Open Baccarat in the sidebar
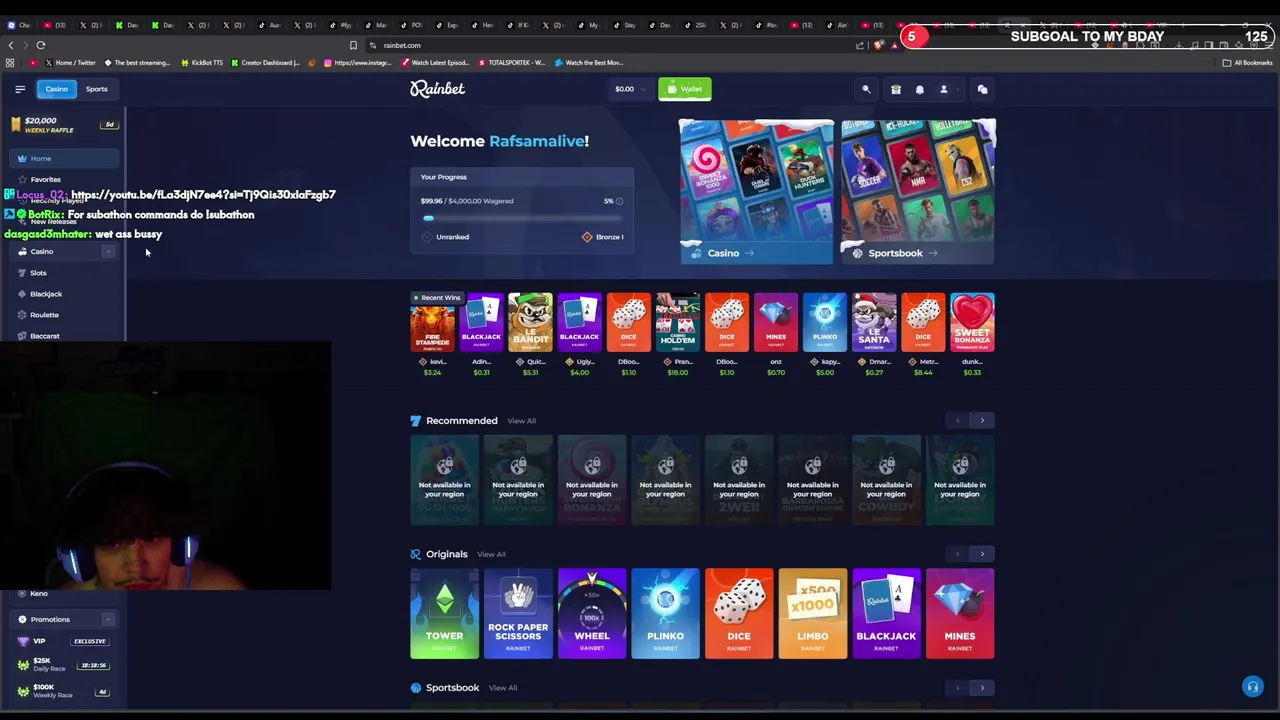Image resolution: width=1280 pixels, height=720 pixels. click(44, 336)
